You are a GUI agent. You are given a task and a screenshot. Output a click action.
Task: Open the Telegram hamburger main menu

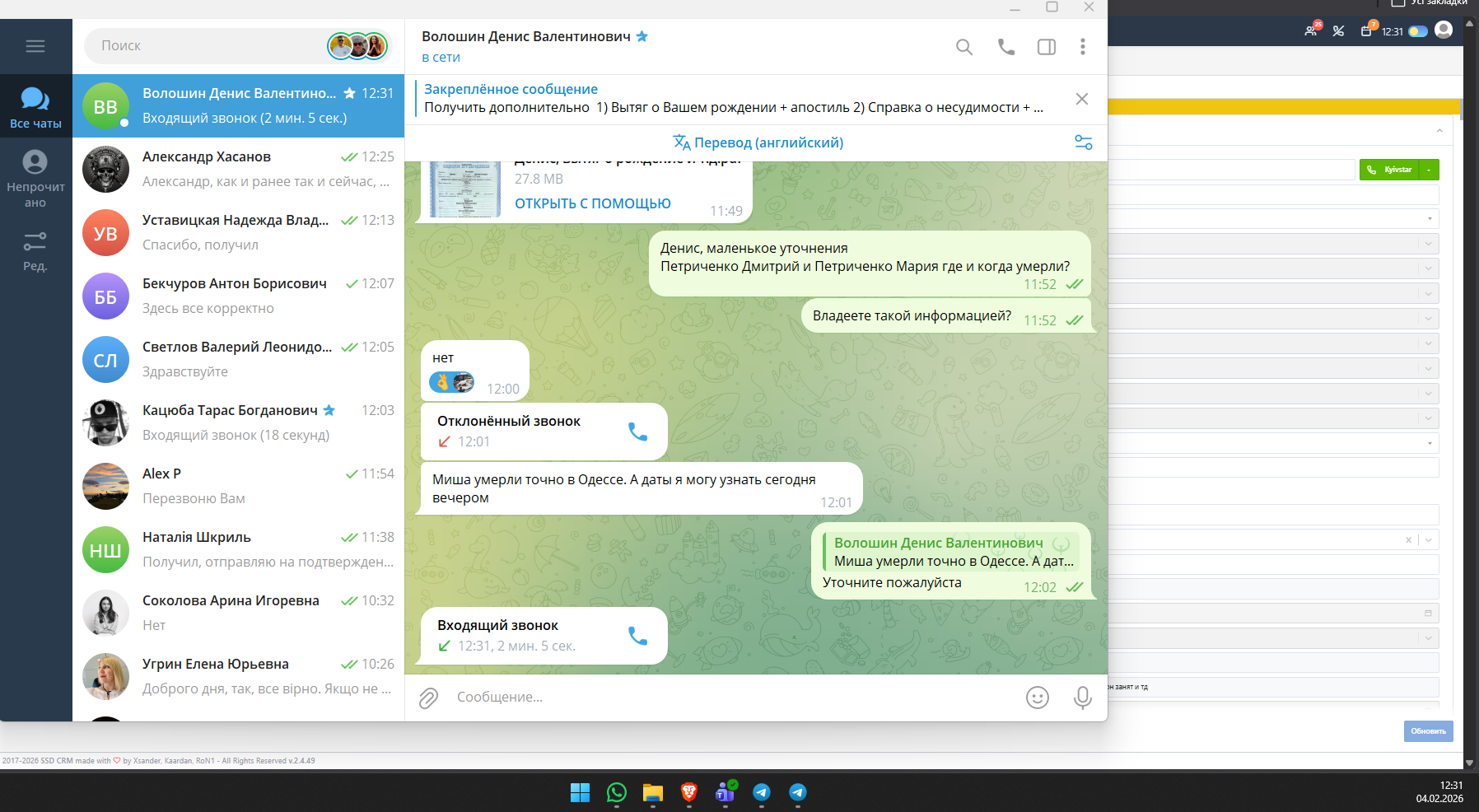35,46
